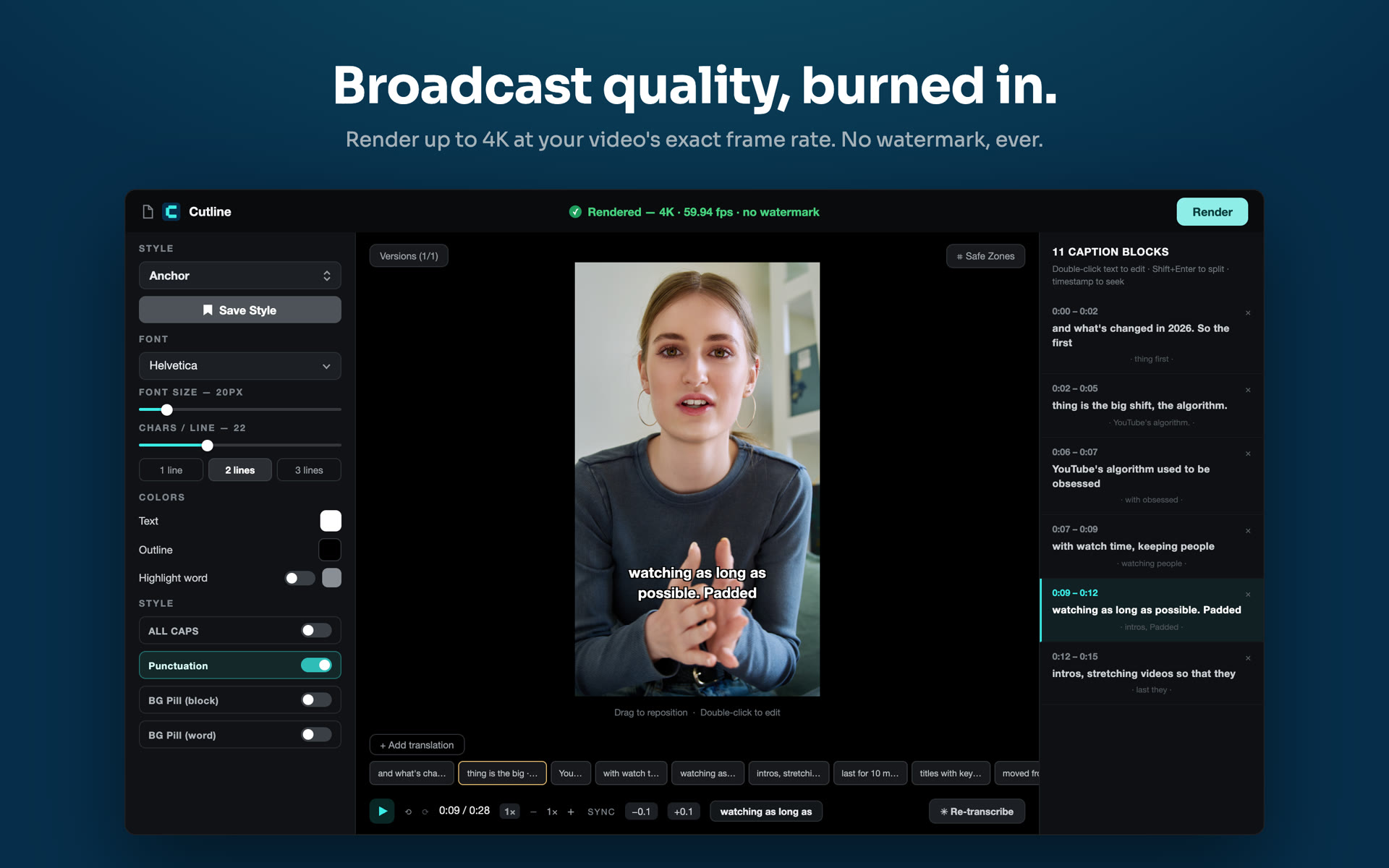Click caption 'watching as long as possible. Padded'

point(1147,610)
